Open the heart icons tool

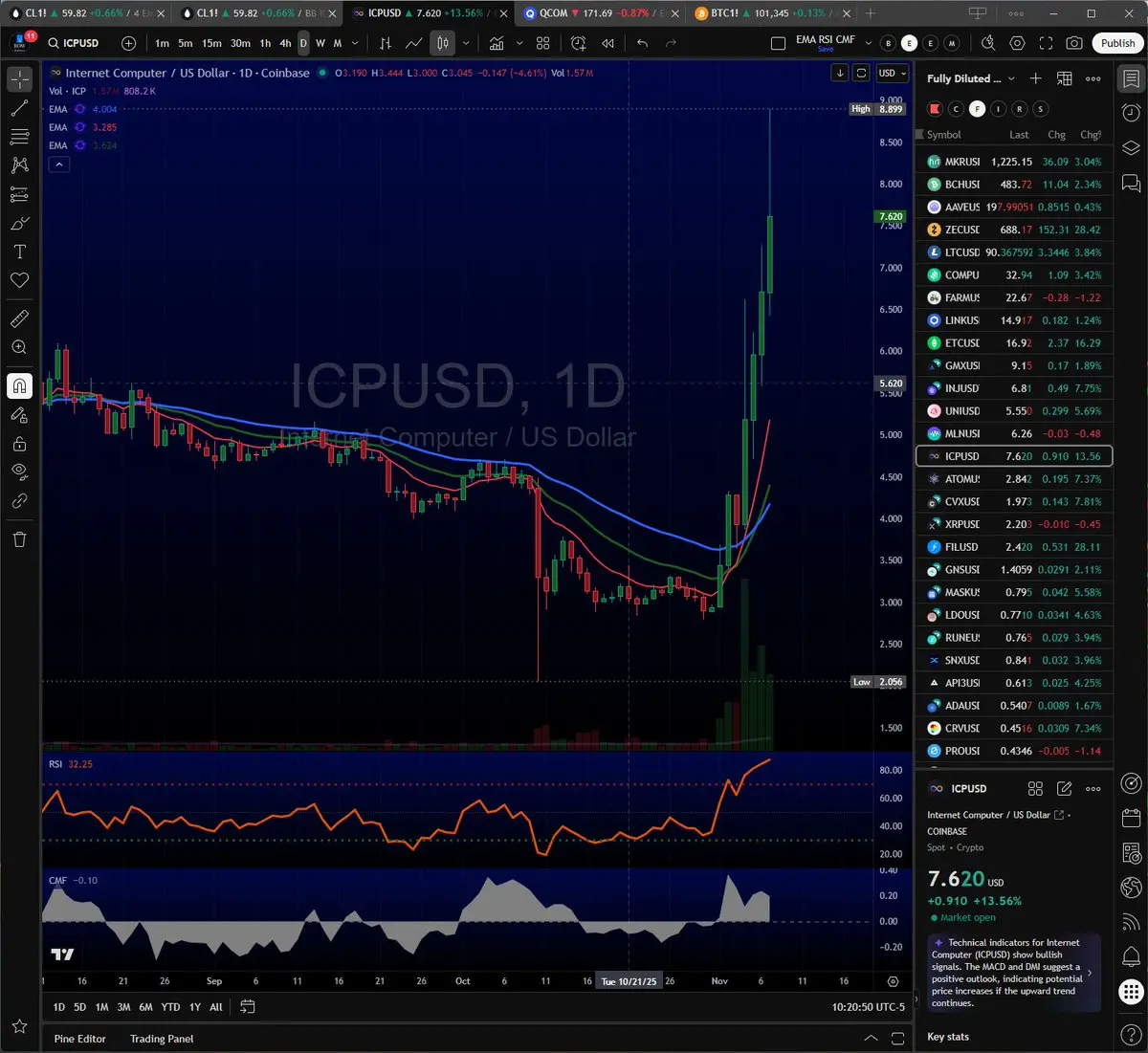(x=19, y=280)
